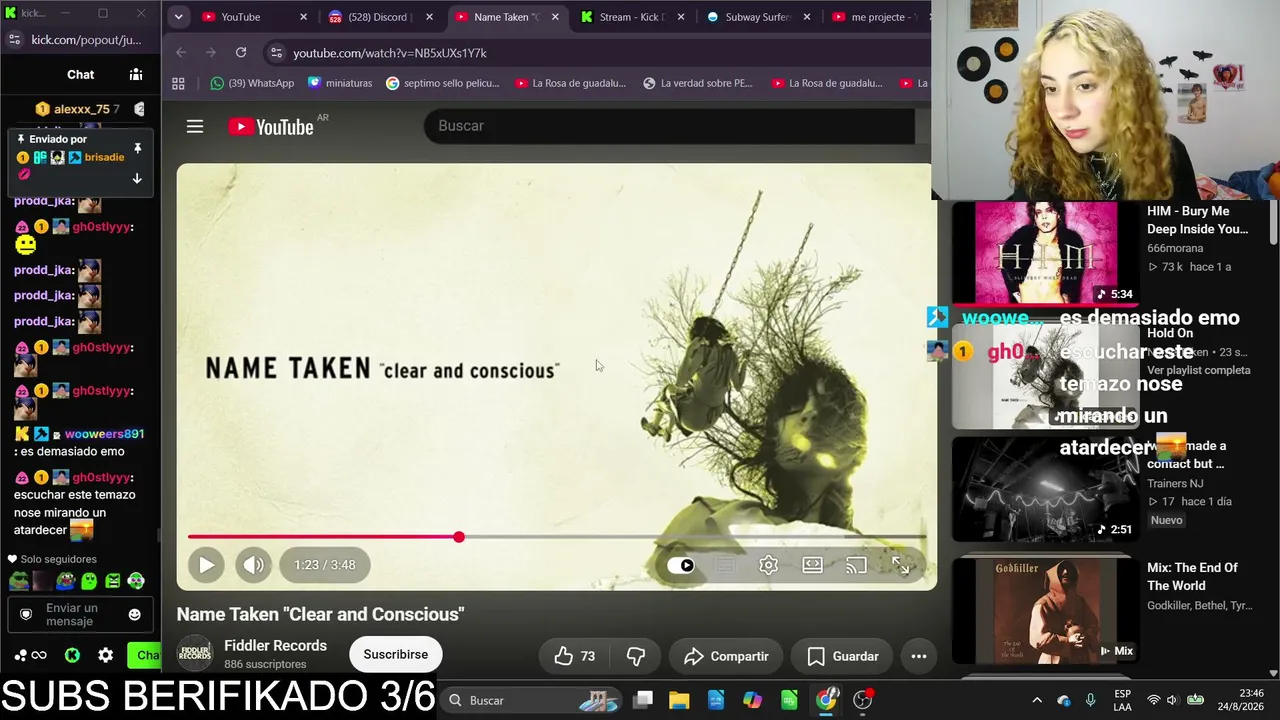Play the Name Taken video

tap(206, 565)
